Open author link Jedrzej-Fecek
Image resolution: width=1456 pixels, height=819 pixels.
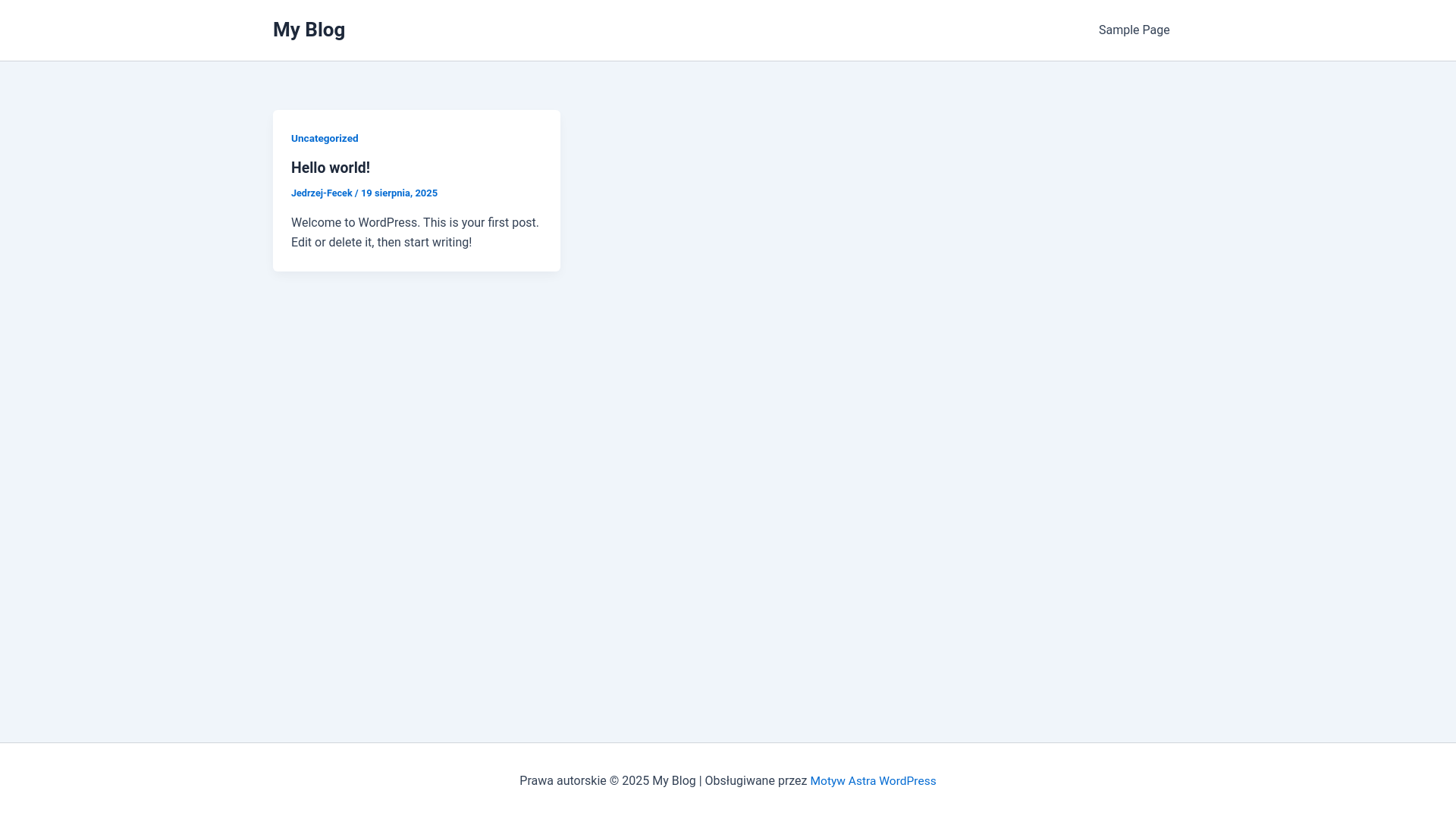tap(322, 193)
